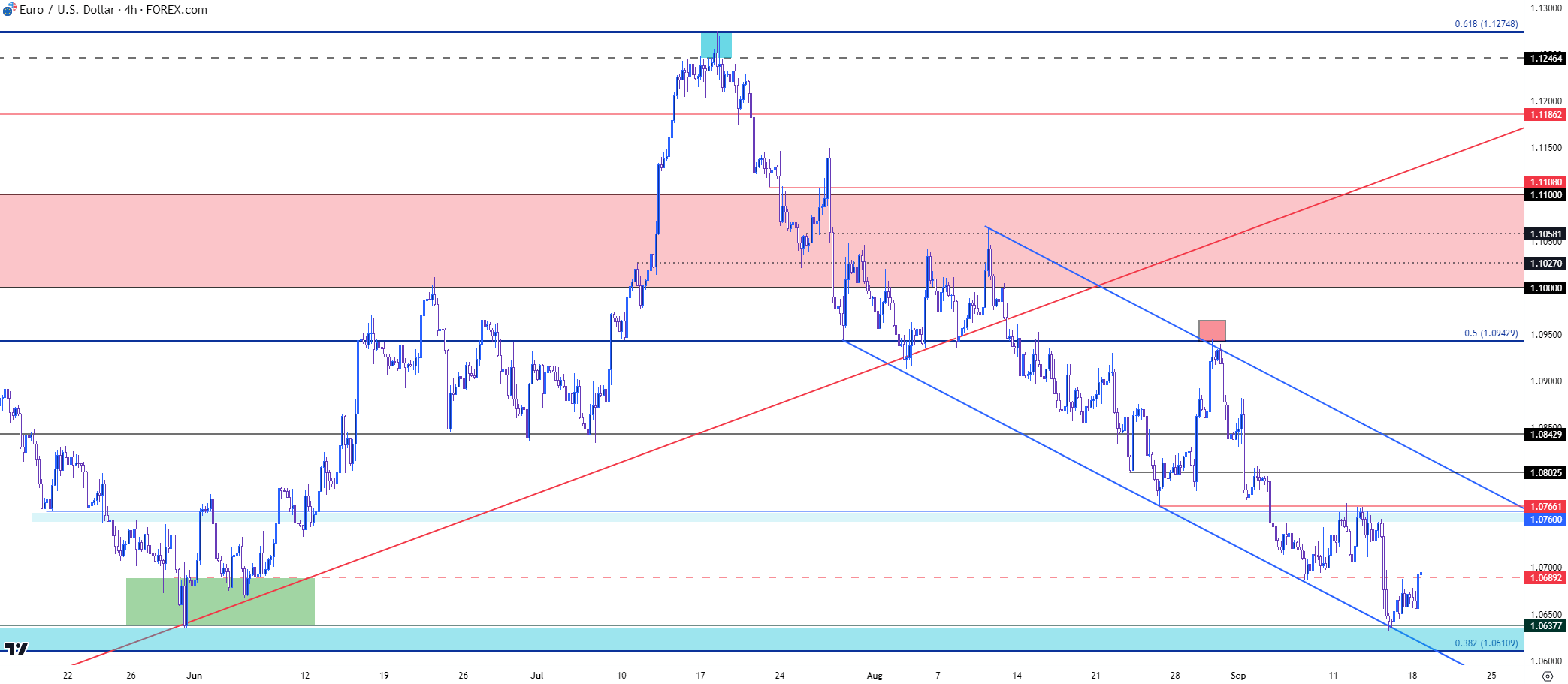Select the small red rectangle near 0.5 Fibonacci
The image size is (1568, 684).
[x=1212, y=331]
